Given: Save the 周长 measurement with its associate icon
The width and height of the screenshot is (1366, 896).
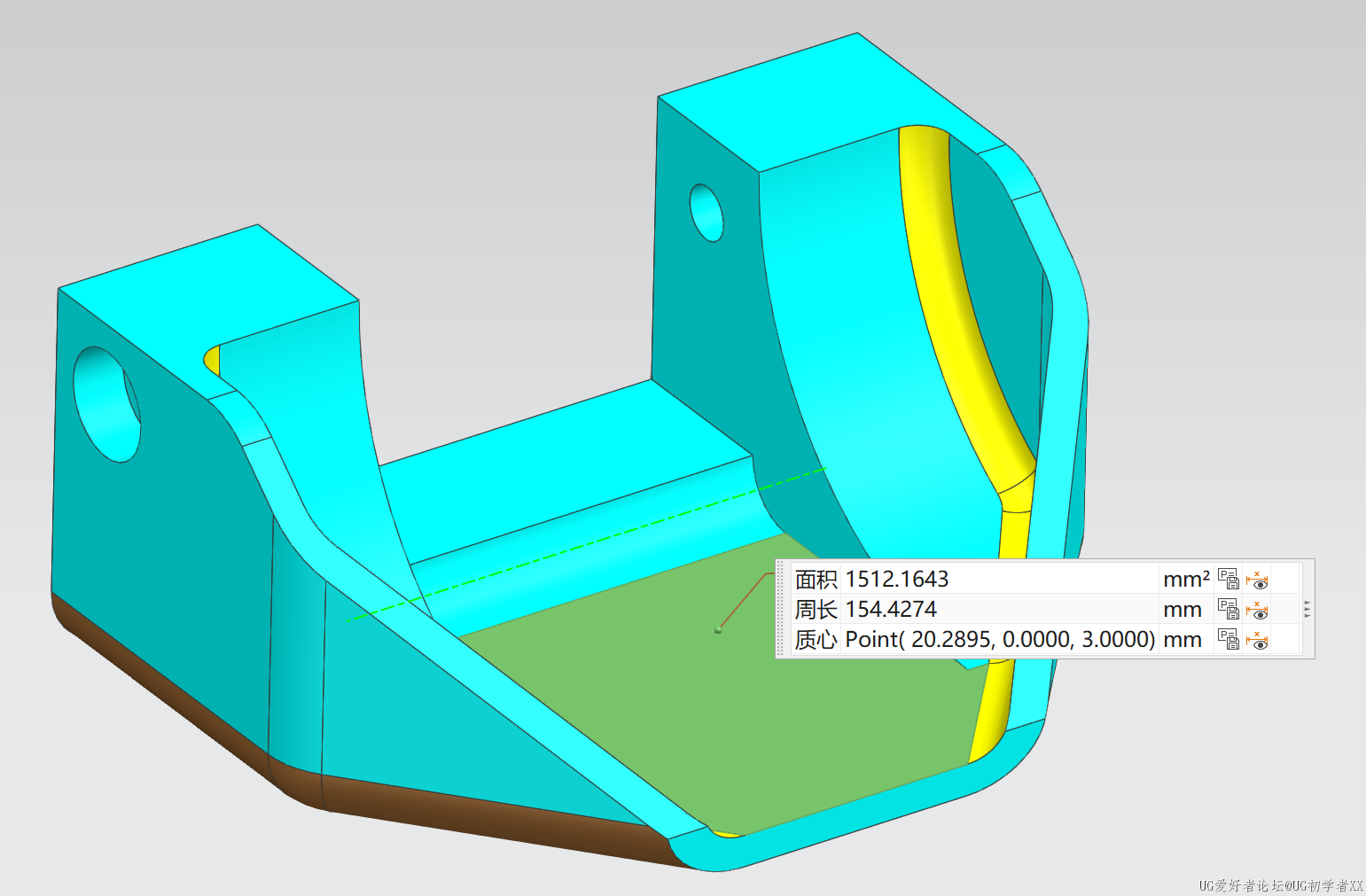Looking at the screenshot, I should [x=1228, y=609].
